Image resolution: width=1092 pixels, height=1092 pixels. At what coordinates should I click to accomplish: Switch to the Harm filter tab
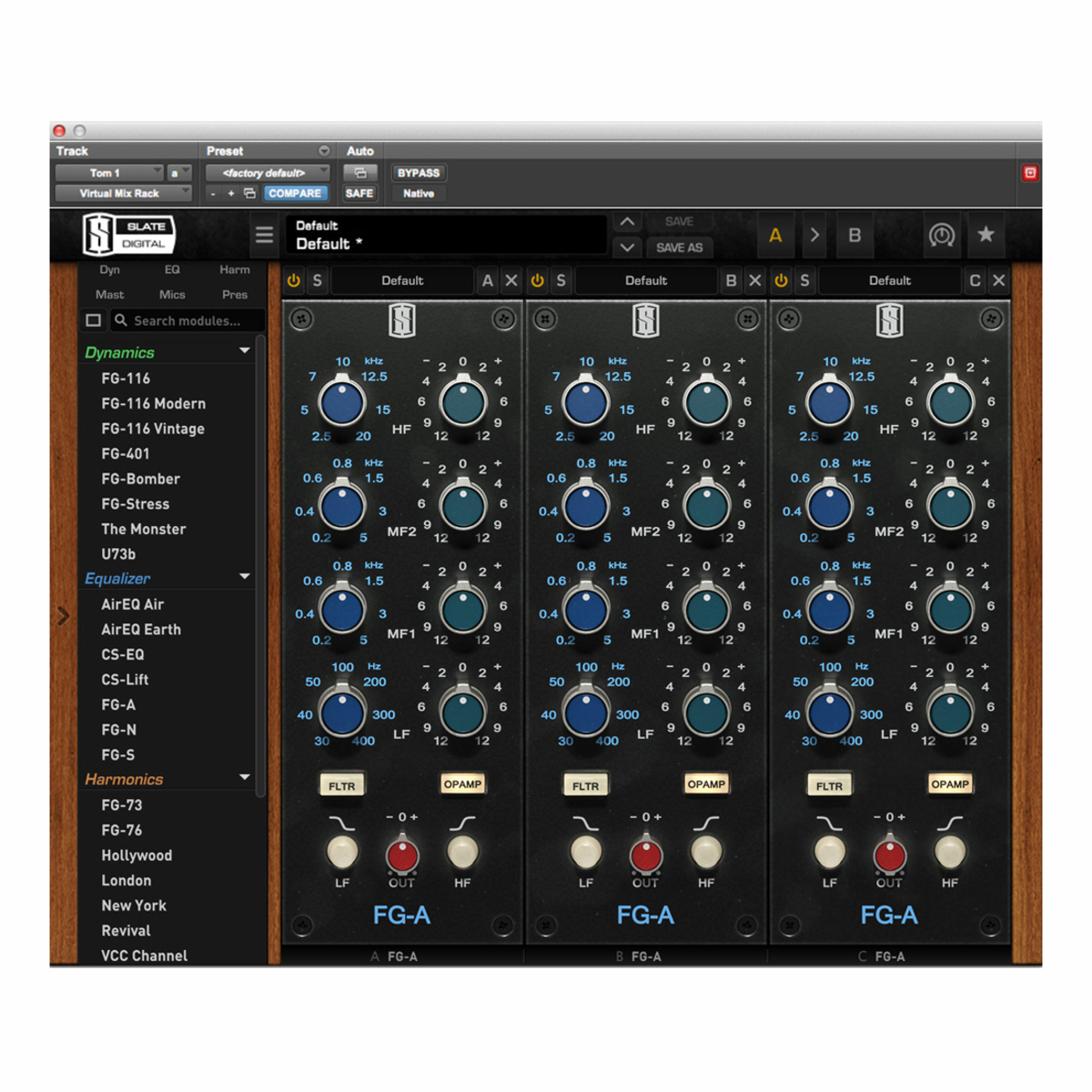pyautogui.click(x=235, y=269)
